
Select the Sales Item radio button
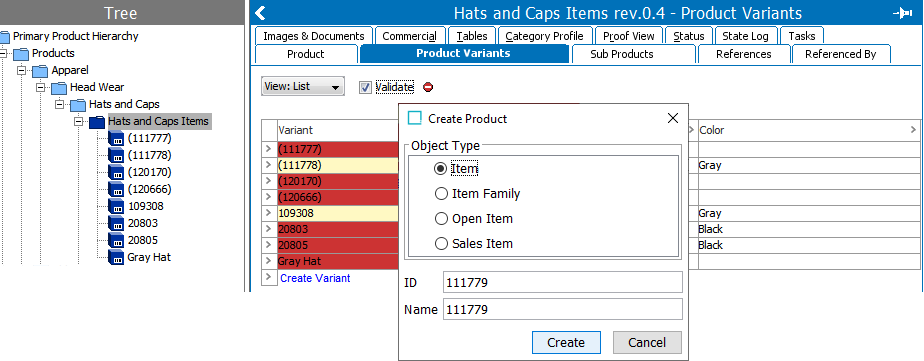click(x=441, y=243)
